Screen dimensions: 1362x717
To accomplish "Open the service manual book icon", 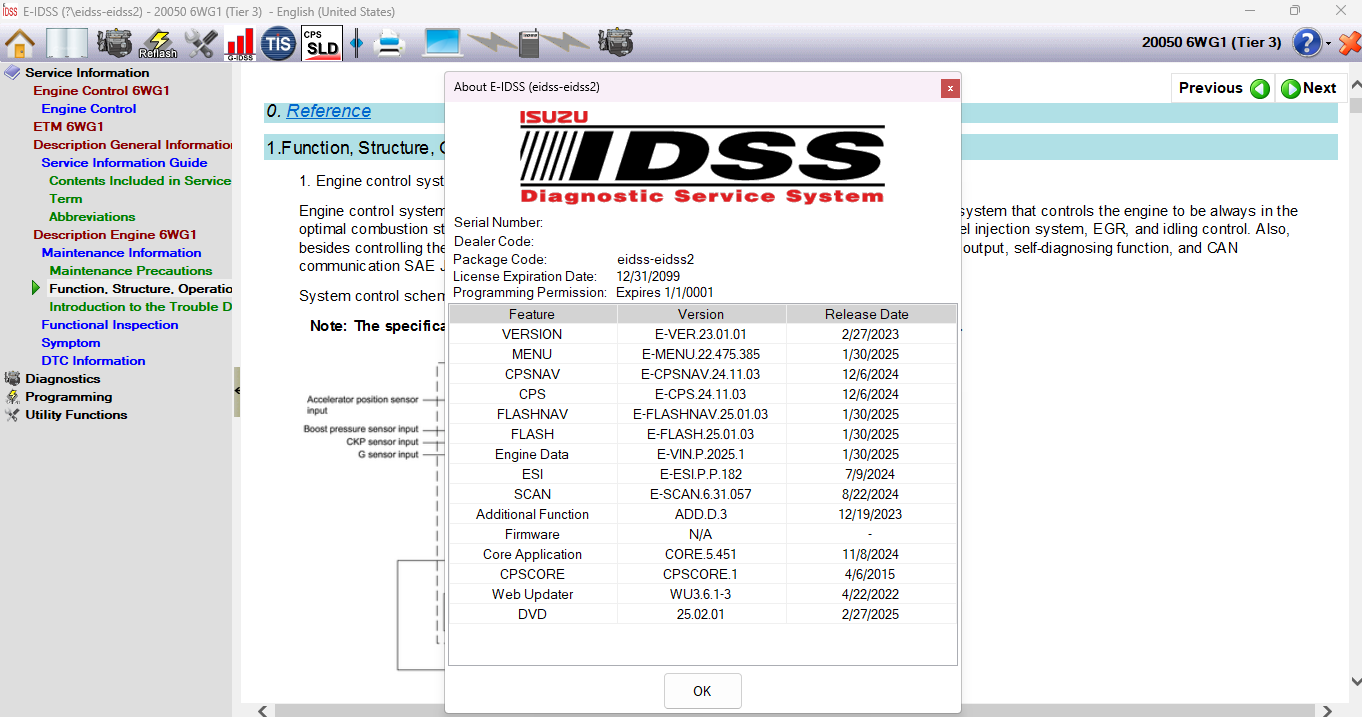I will coord(67,43).
